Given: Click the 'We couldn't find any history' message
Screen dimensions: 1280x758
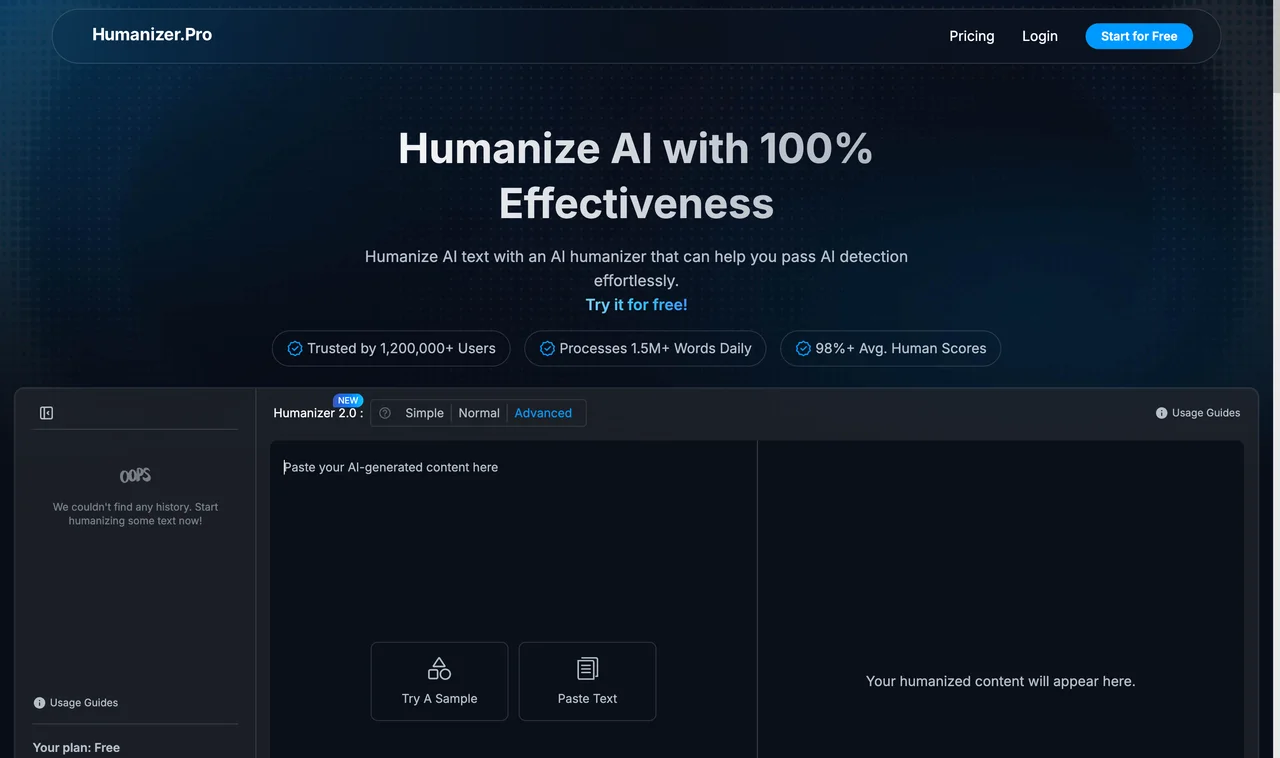Looking at the screenshot, I should click(135, 514).
